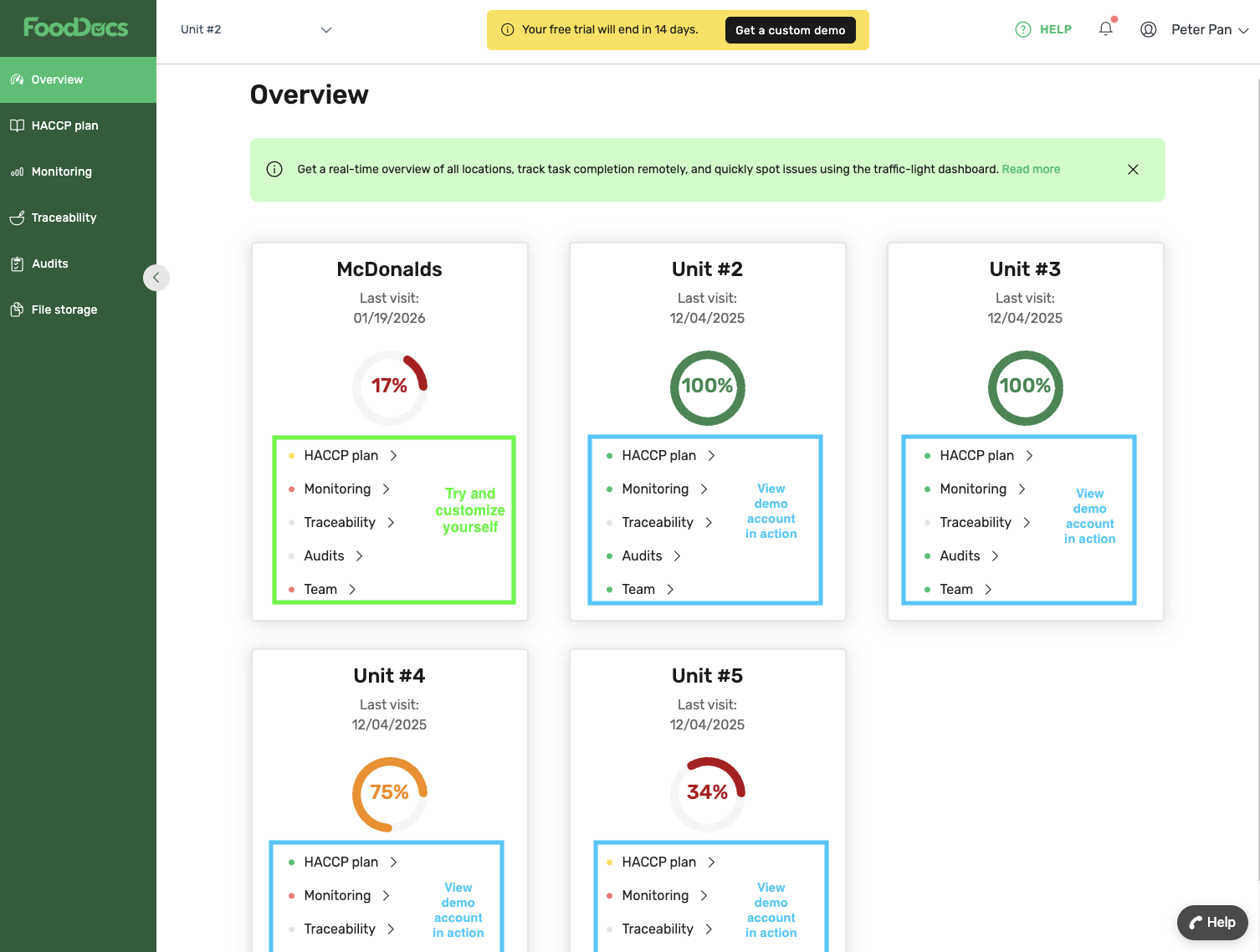Viewport: 1260px width, 952px height.
Task: Click the free trial info icon
Action: 507,30
